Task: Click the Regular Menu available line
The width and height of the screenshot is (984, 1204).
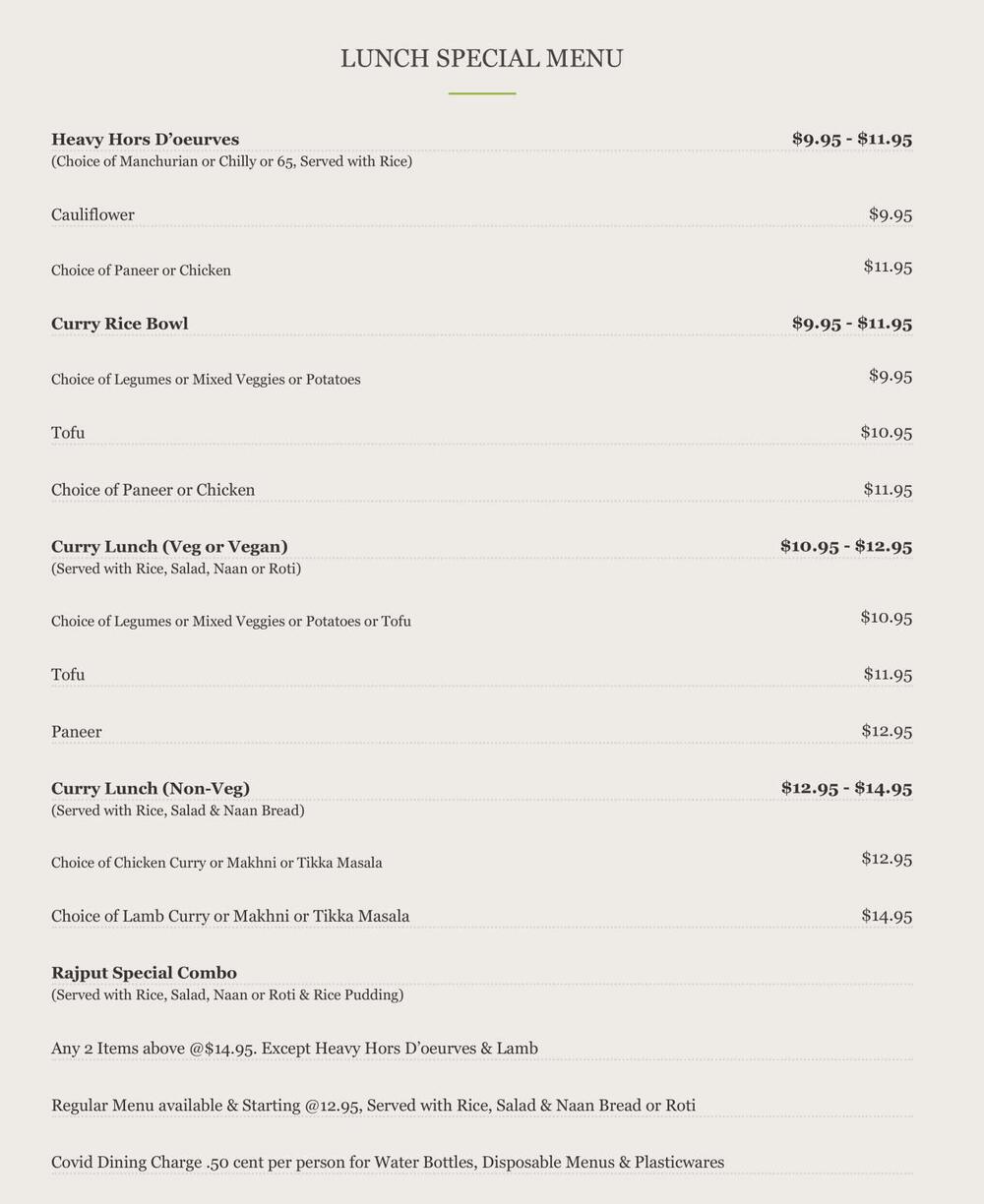Action: click(373, 1106)
